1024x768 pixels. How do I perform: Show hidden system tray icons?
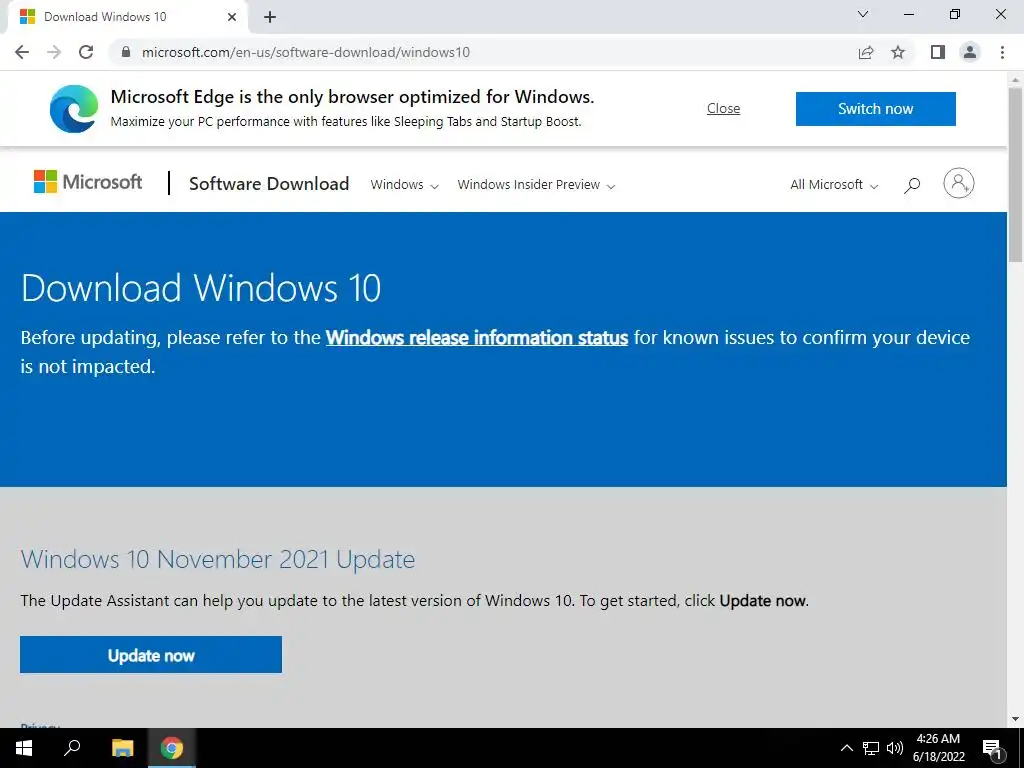pos(846,748)
